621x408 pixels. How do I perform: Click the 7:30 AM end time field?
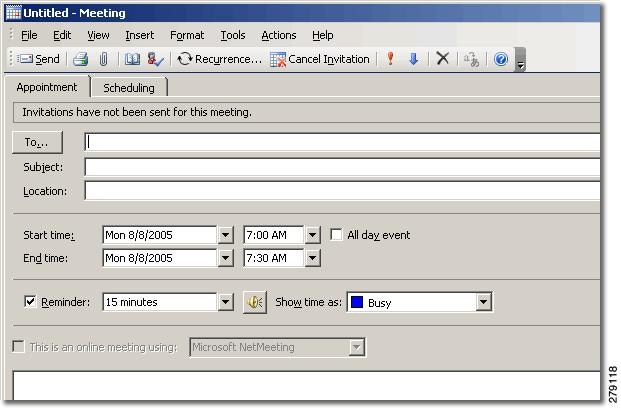point(274,258)
